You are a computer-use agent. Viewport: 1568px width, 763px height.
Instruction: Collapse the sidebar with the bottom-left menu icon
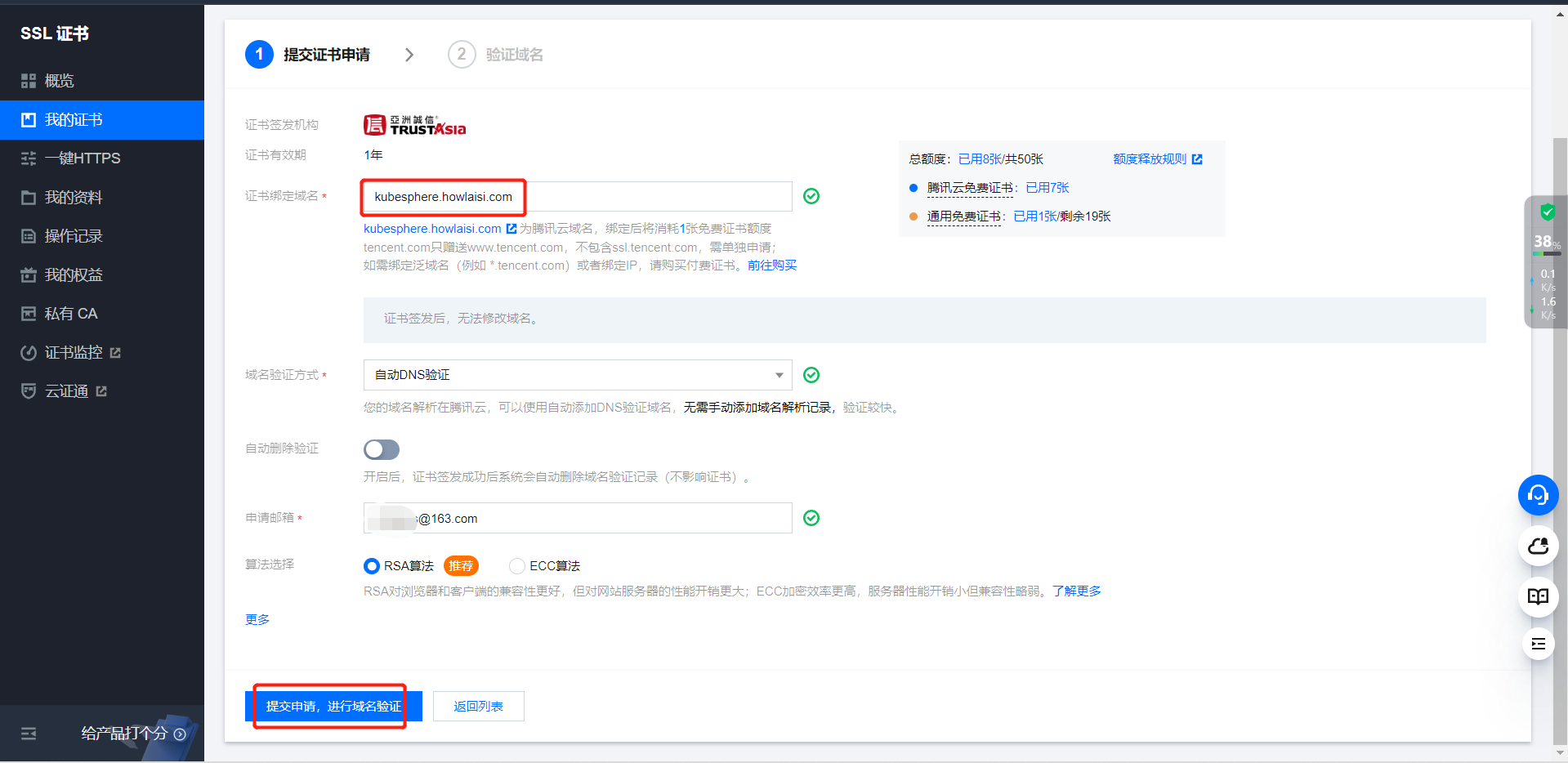click(29, 734)
